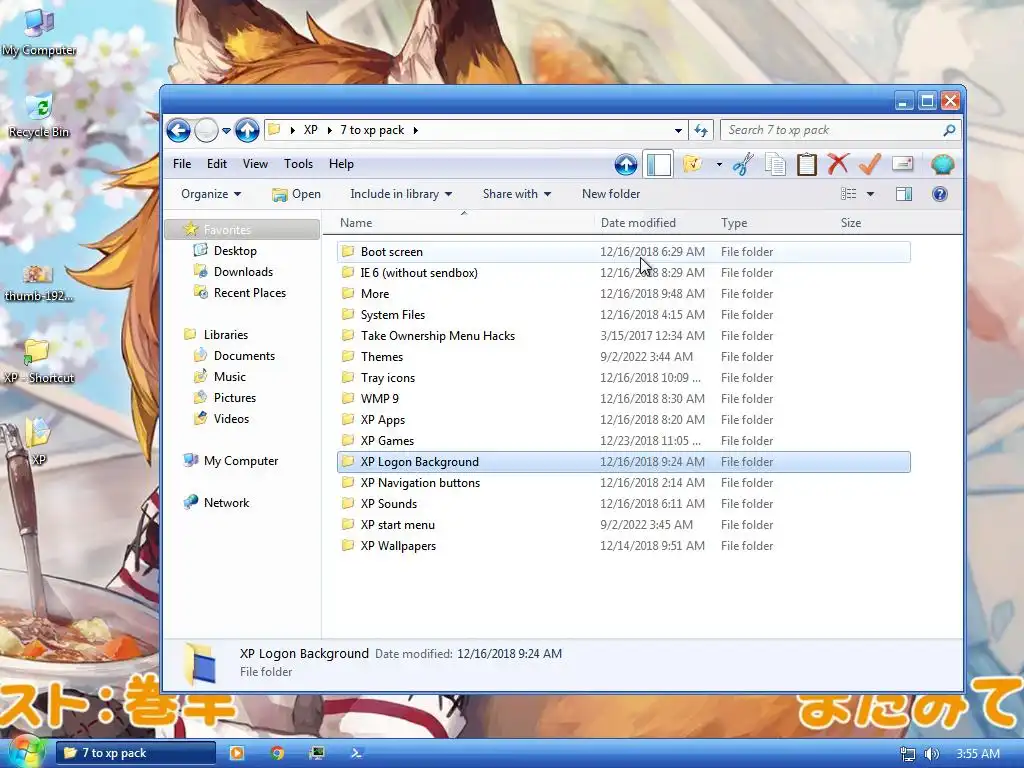
Task: Open the Edit menu
Action: click(x=217, y=164)
